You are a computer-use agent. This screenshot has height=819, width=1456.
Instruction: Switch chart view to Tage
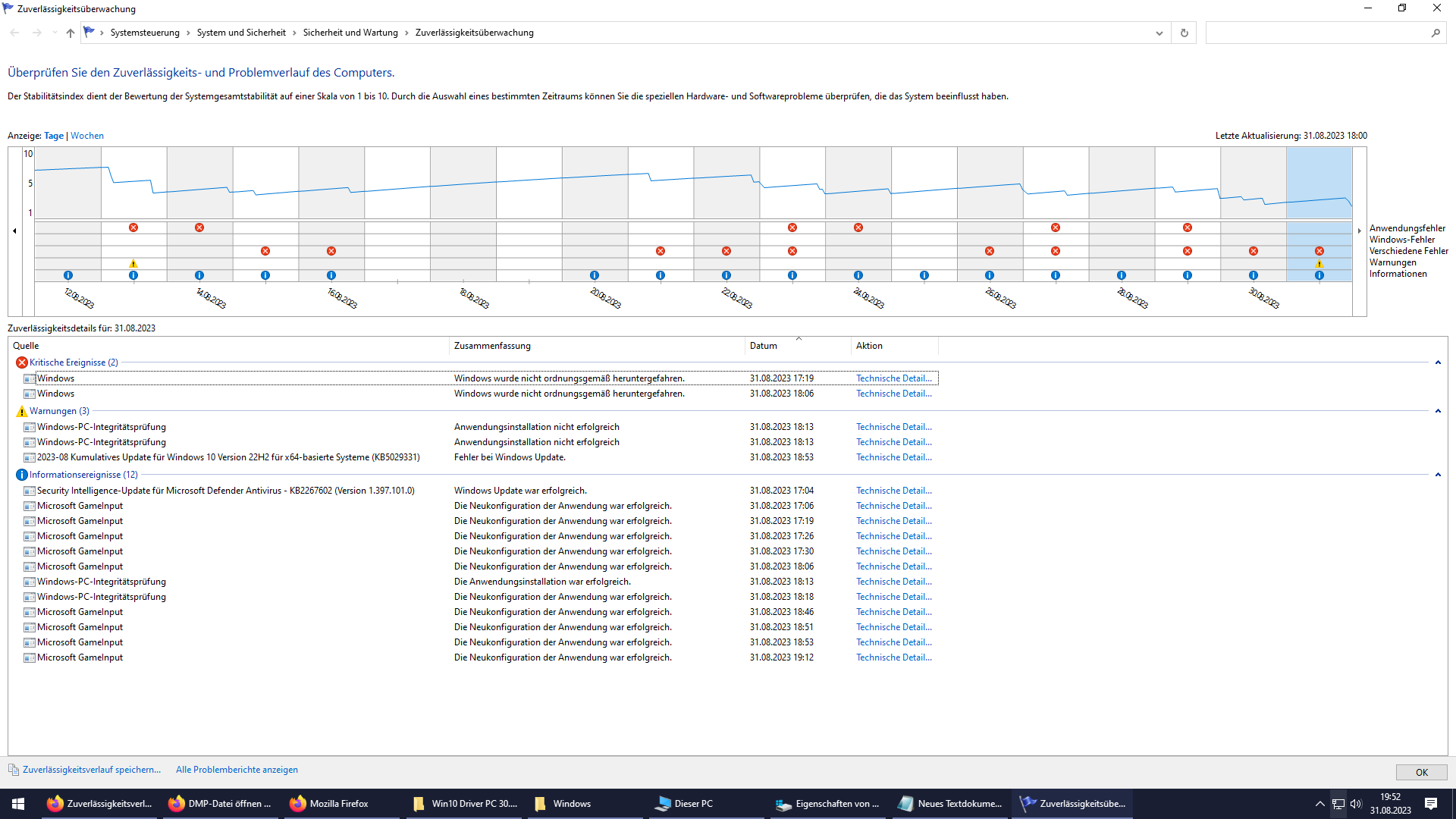pyautogui.click(x=54, y=136)
